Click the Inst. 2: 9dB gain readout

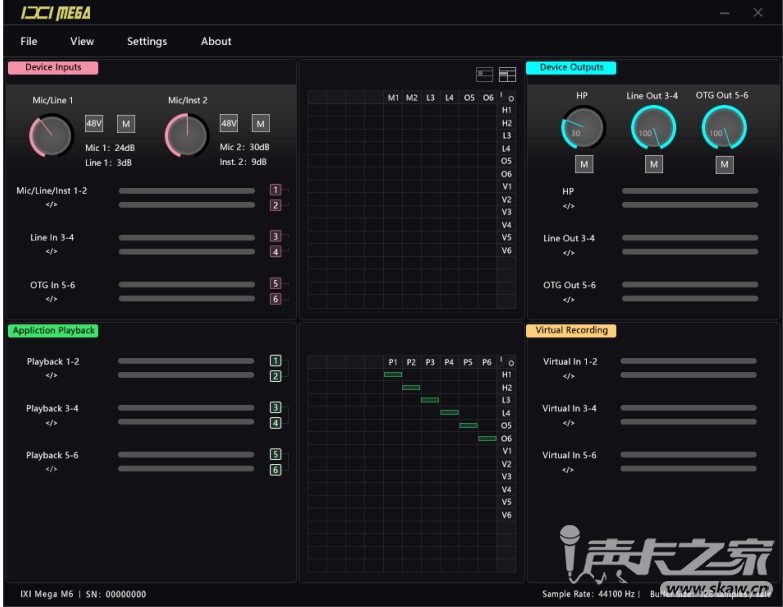[243, 162]
